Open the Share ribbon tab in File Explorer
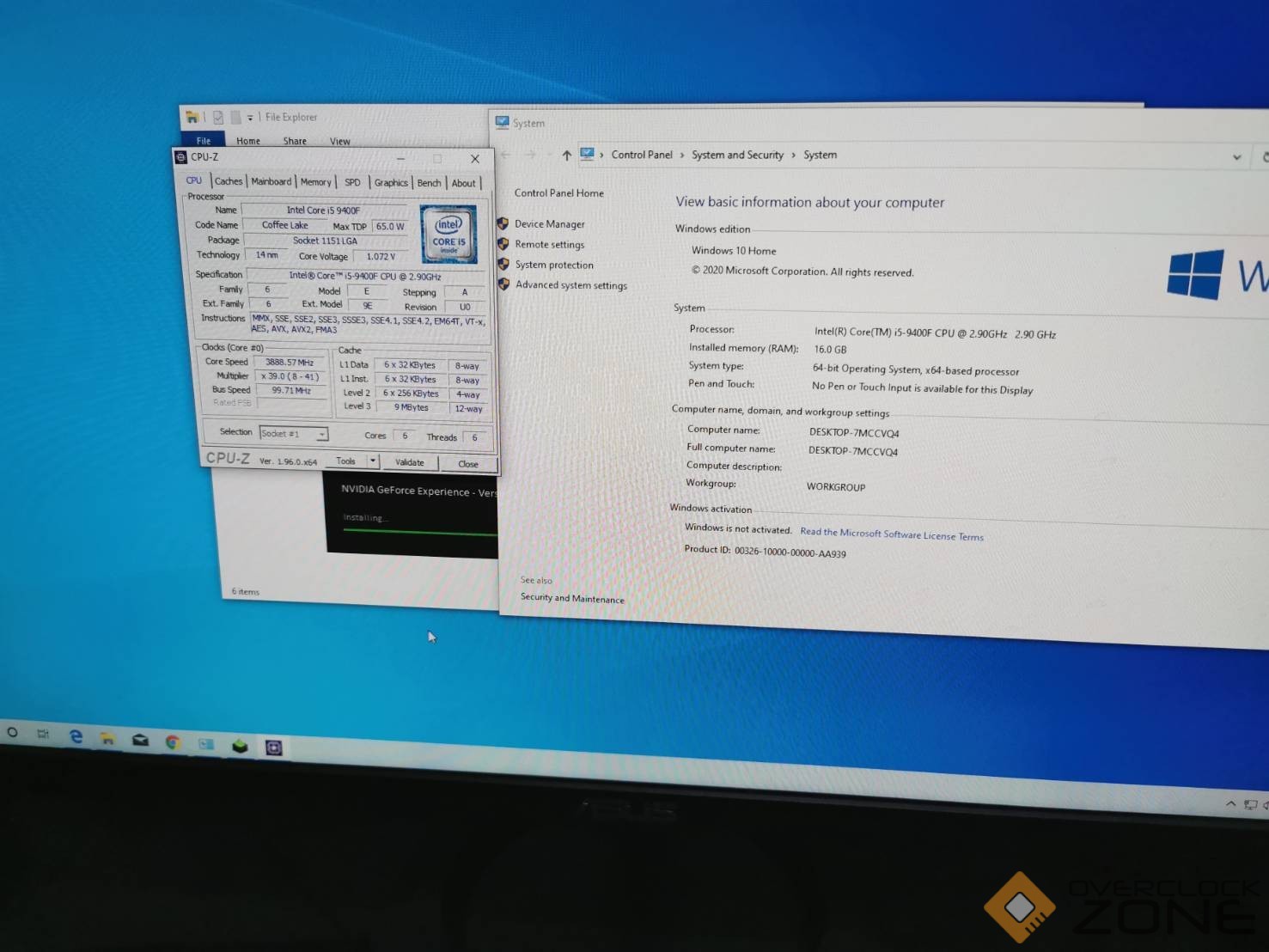 coord(295,141)
